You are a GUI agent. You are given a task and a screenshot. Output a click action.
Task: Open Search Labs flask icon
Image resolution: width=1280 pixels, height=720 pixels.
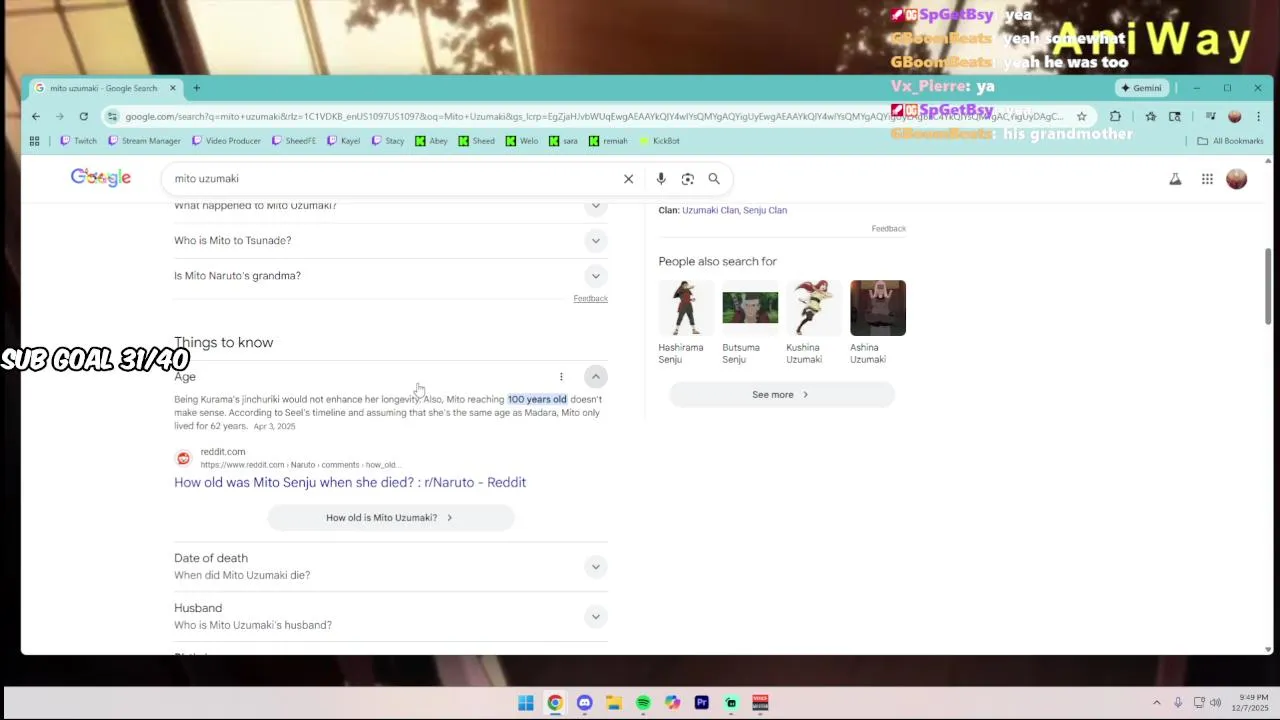[1175, 179]
